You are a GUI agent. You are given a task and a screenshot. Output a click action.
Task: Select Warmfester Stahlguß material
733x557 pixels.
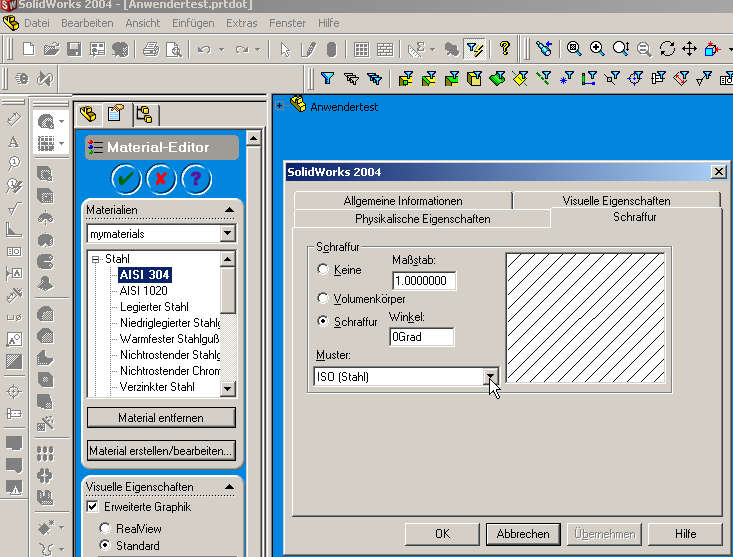[x=169, y=338]
